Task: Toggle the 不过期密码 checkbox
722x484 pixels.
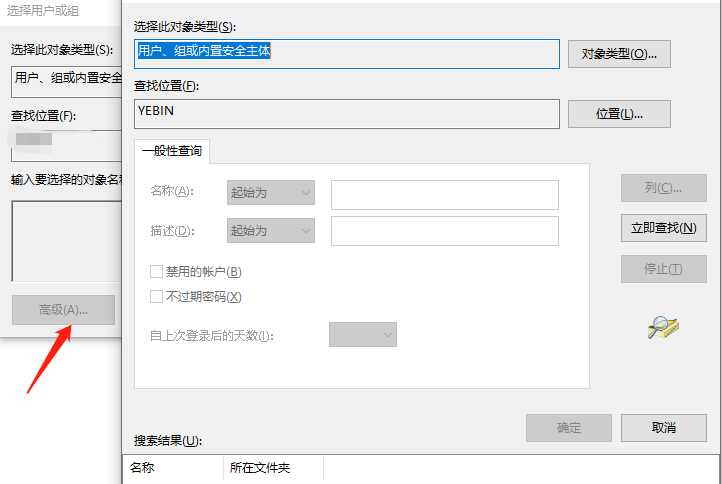Action: point(157,296)
